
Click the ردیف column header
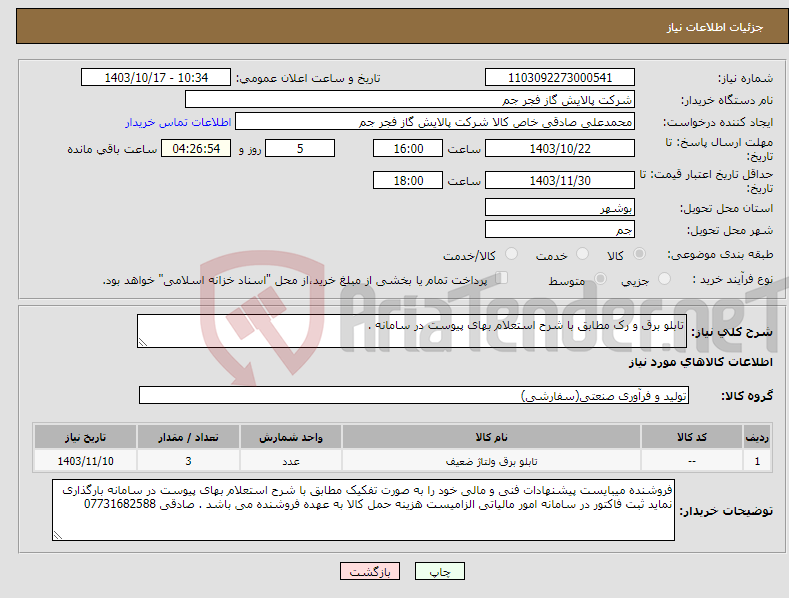(x=757, y=437)
